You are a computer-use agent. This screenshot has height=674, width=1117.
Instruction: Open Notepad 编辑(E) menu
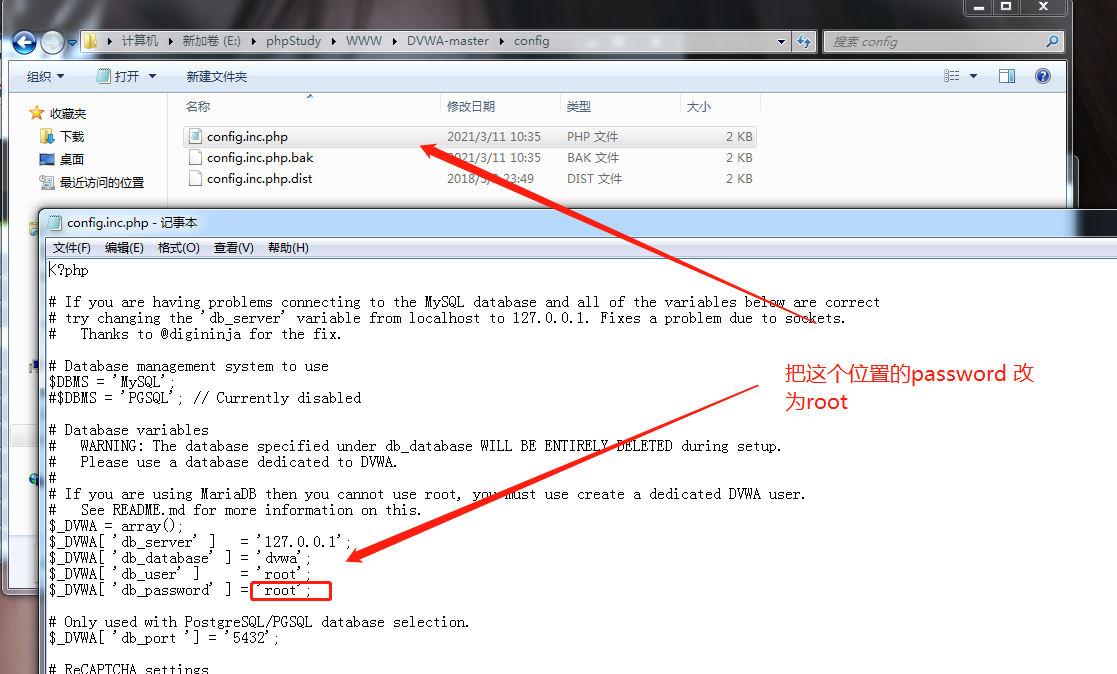point(124,247)
